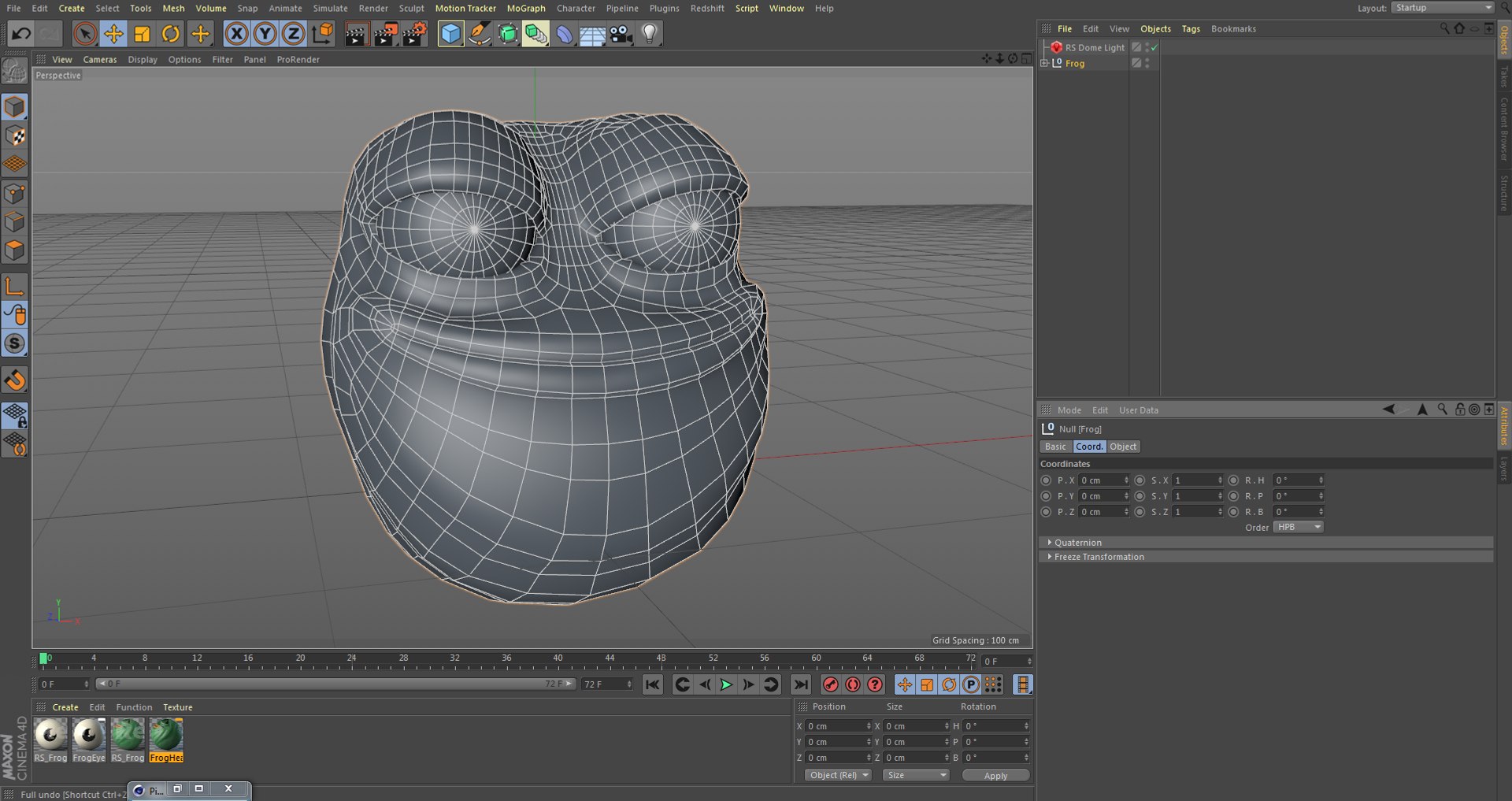This screenshot has height=801, width=1512.
Task: Click the timeline preview range bar
Action: click(x=335, y=684)
